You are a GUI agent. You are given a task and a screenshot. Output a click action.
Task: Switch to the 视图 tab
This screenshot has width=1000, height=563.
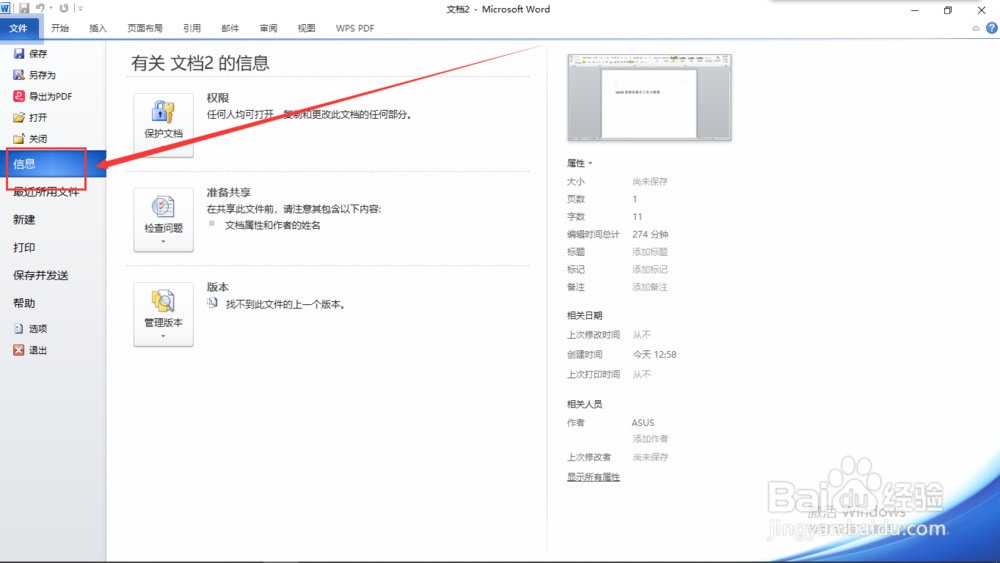(x=307, y=28)
